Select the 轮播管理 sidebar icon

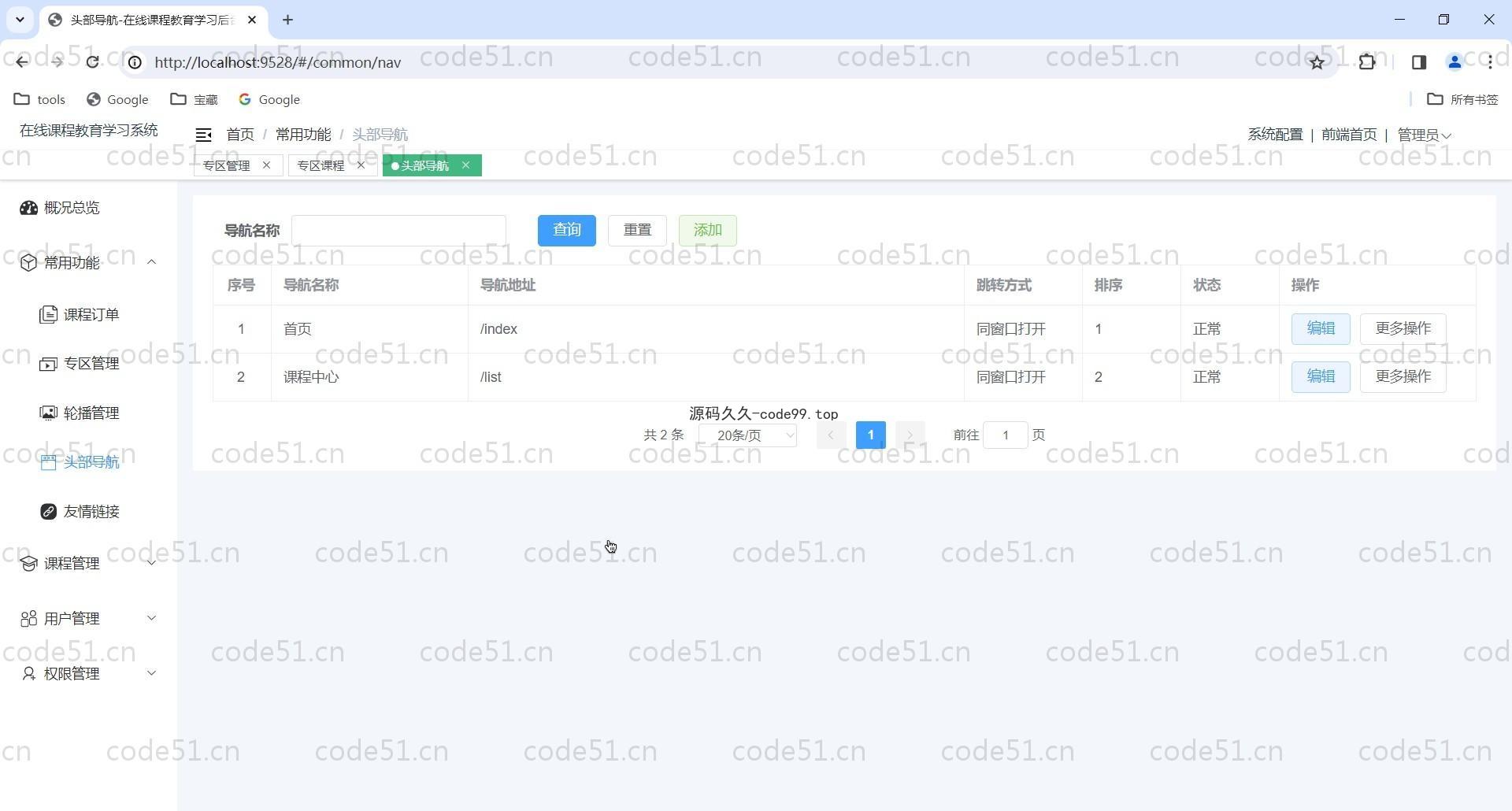pos(48,413)
